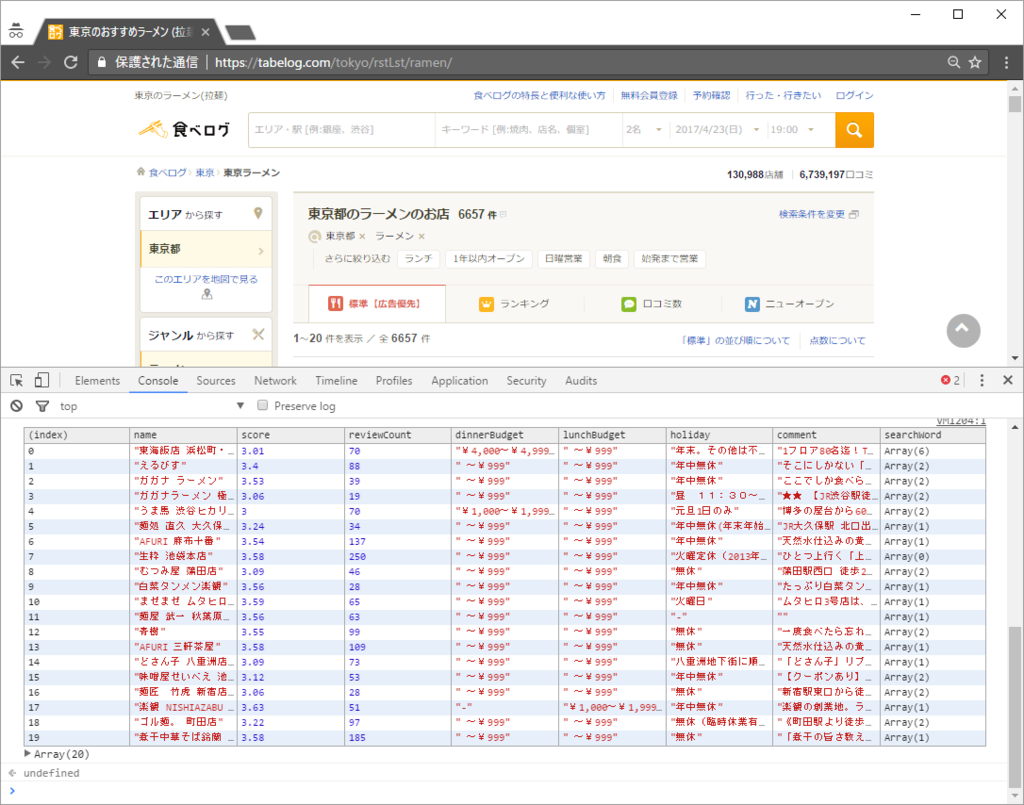The image size is (1024, 805).
Task: Click the 1年以内オープン filter button
Action: [489, 259]
